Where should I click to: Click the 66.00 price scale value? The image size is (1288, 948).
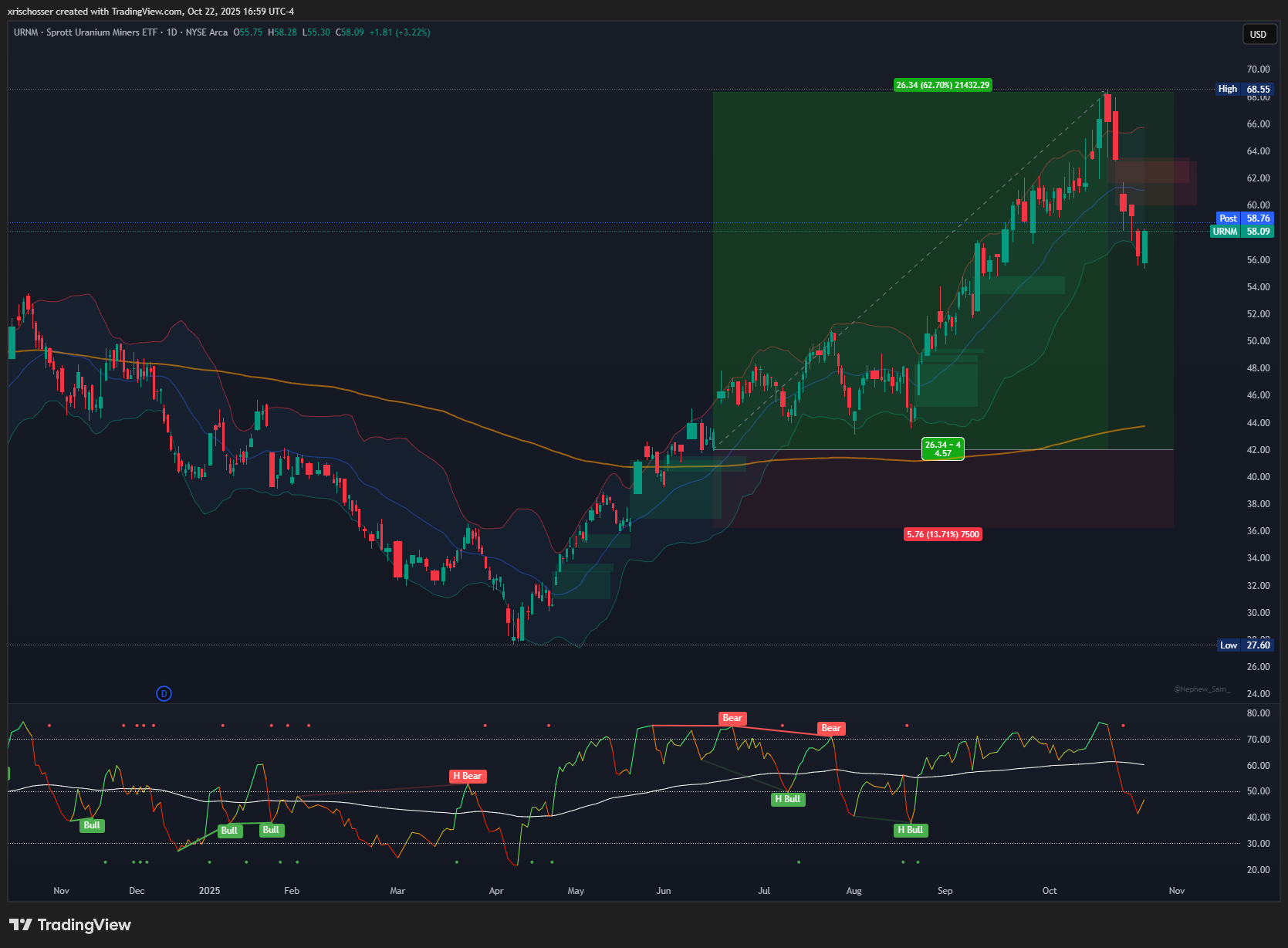click(1258, 124)
